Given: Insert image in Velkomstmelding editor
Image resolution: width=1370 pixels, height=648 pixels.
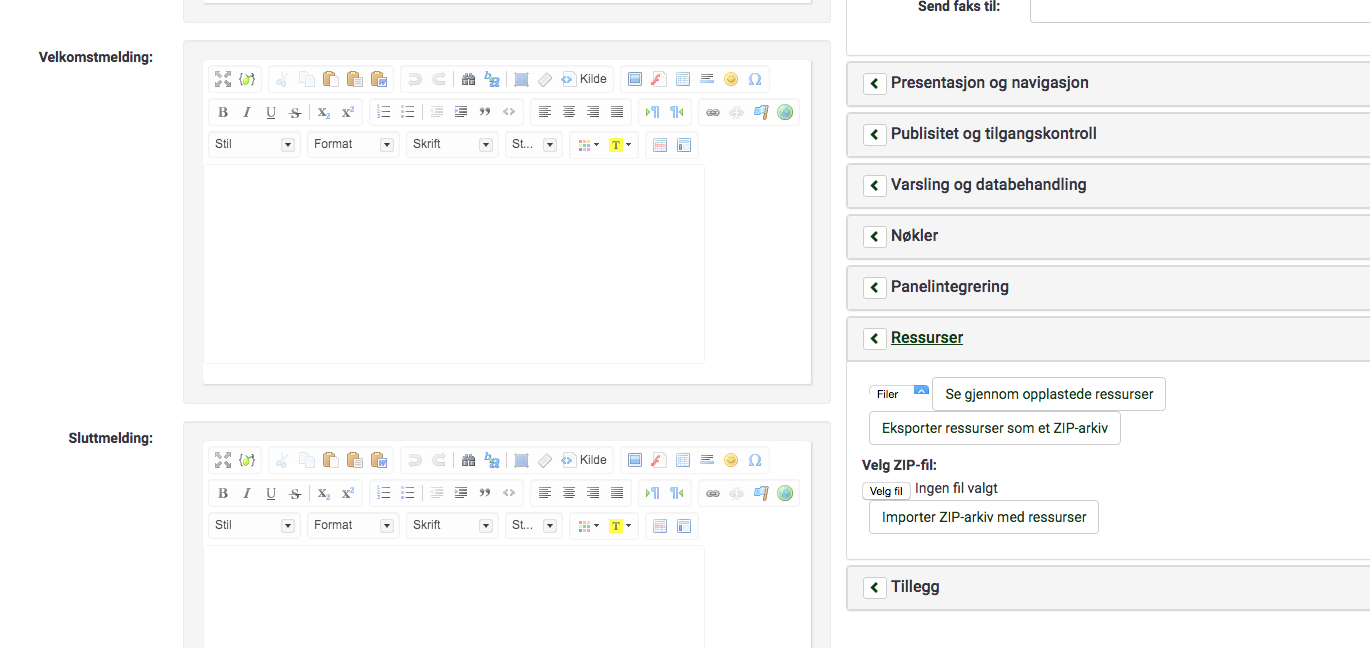Looking at the screenshot, I should pos(634,79).
